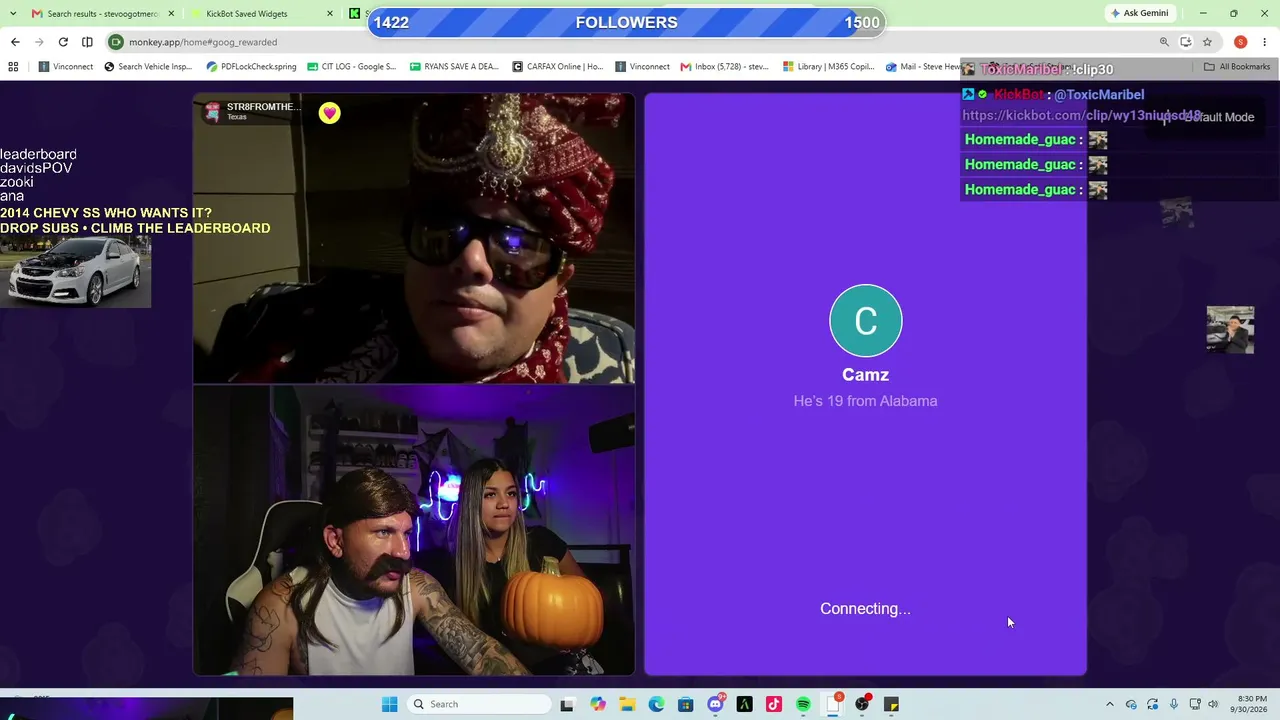The image size is (1280, 720).
Task: Open the RYANS SAVE A DEA bookmark
Action: pos(454,67)
